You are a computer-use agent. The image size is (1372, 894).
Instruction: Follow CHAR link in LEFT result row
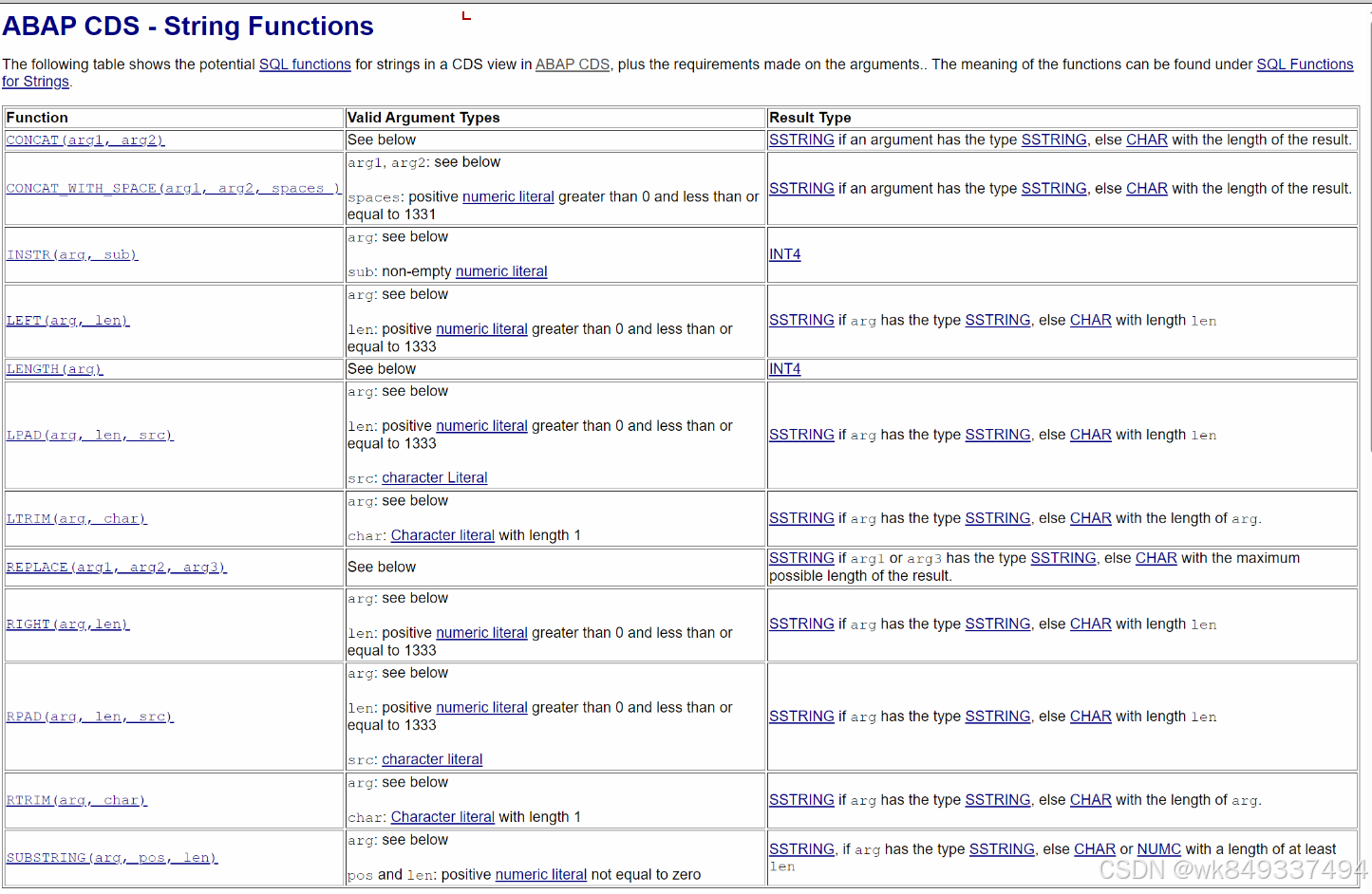click(1091, 321)
